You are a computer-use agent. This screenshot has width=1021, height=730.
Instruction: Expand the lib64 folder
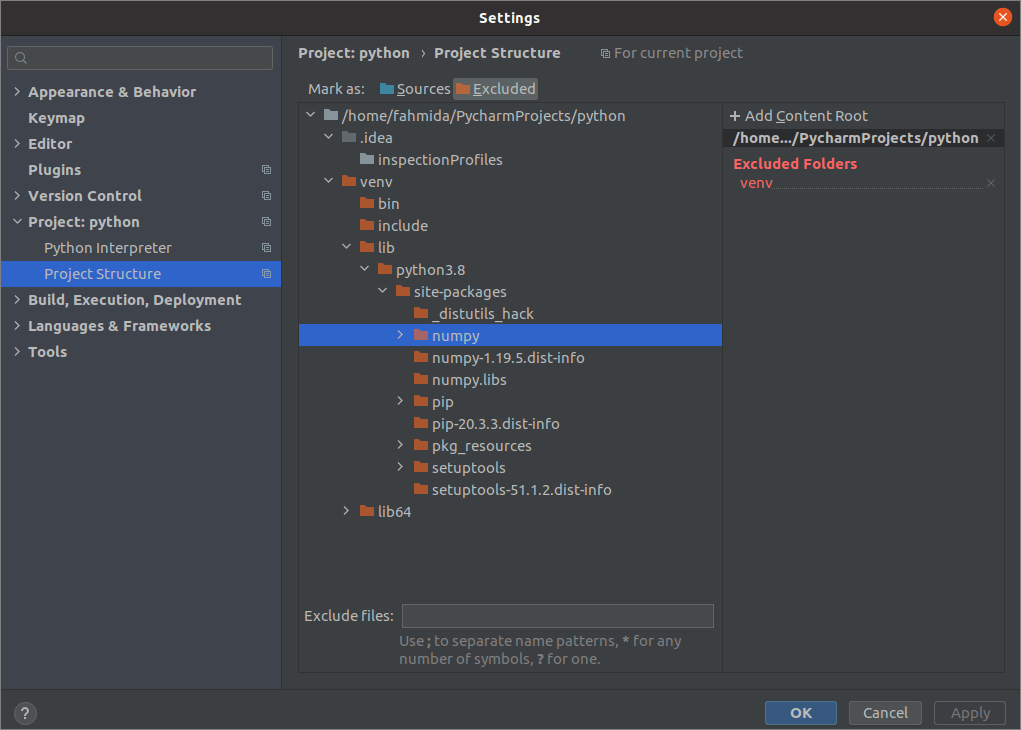point(346,511)
